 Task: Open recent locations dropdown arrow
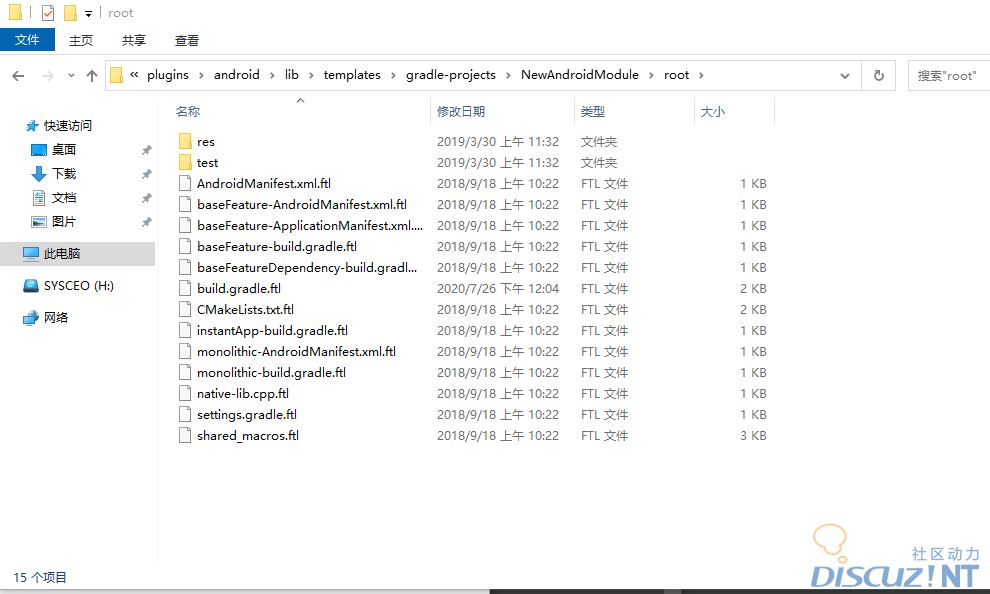coord(71,75)
